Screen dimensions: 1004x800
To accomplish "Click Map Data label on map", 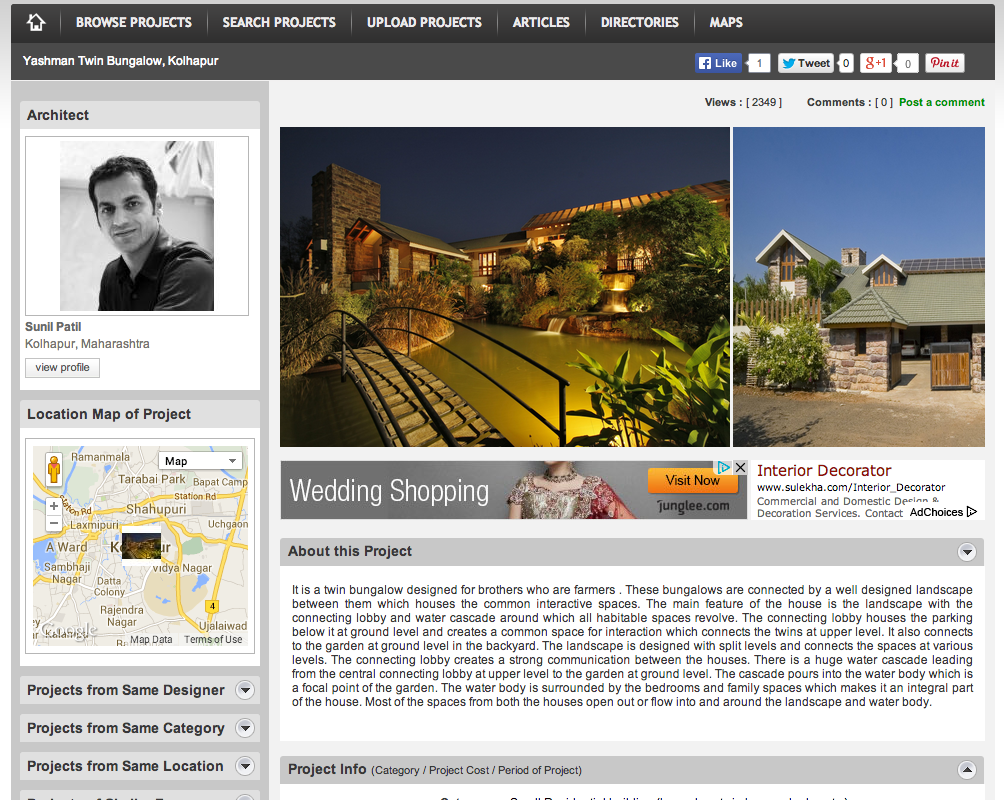I will [151, 639].
